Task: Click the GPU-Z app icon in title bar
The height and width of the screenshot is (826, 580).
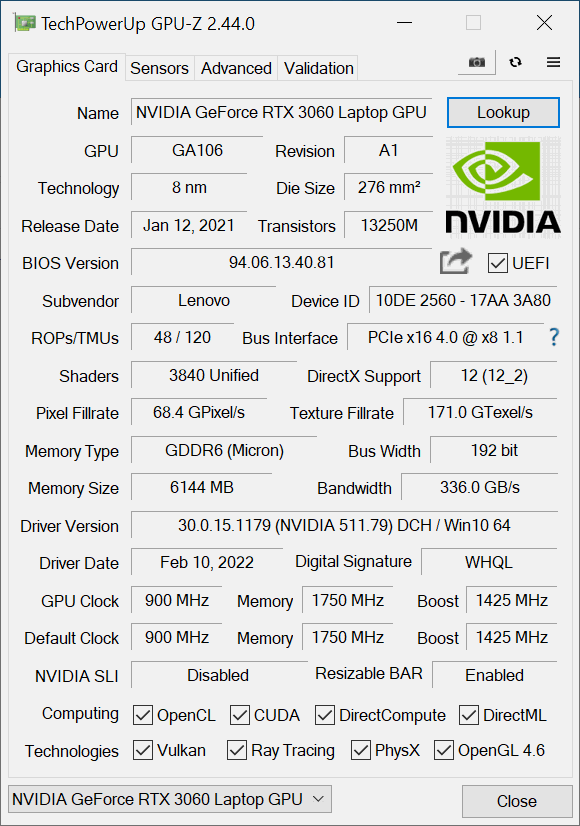Action: coord(25,23)
